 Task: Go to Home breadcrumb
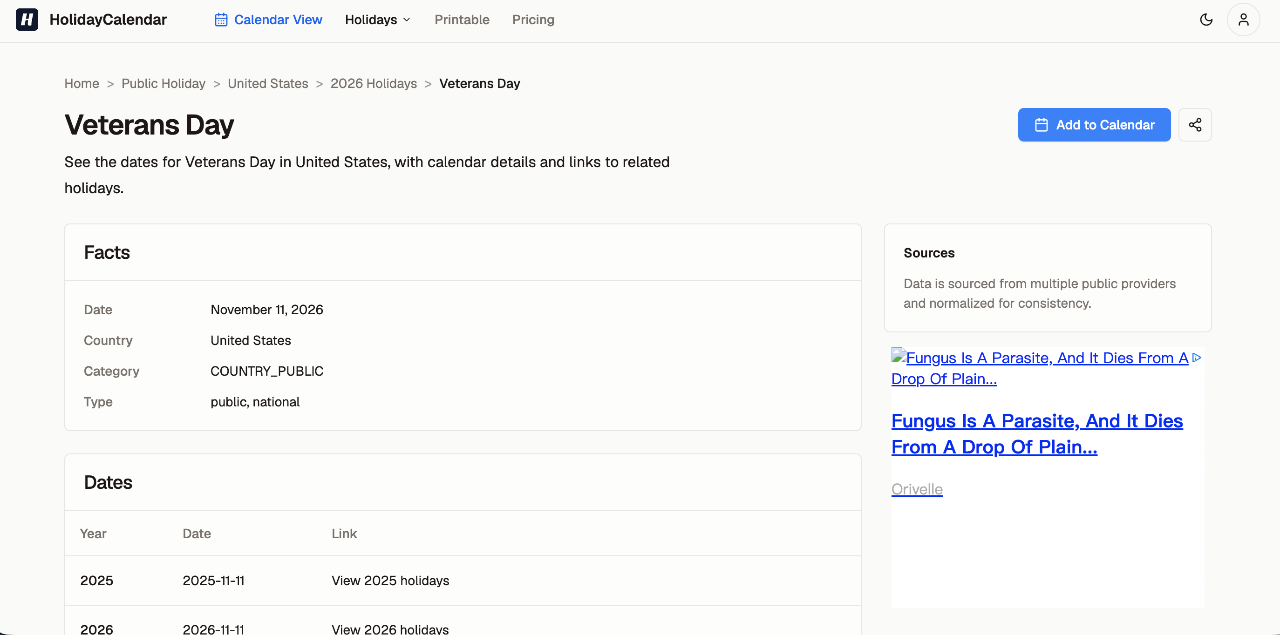coord(82,84)
